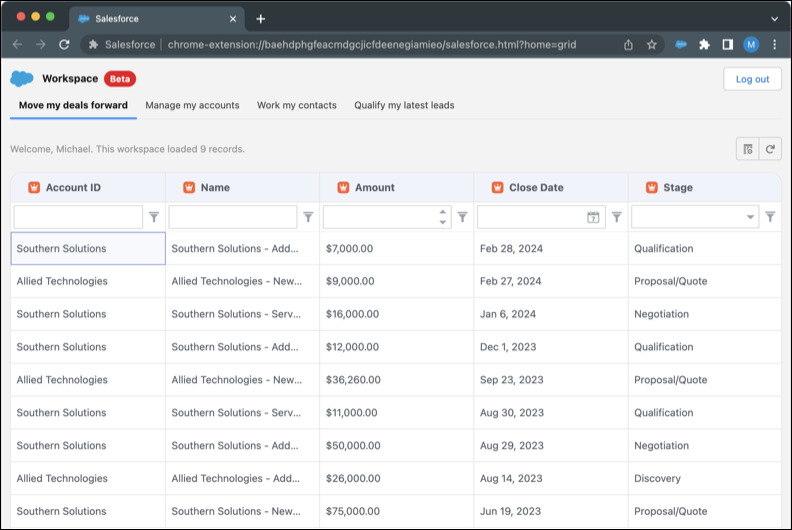Click the Log out button
The image size is (792, 530).
(752, 79)
